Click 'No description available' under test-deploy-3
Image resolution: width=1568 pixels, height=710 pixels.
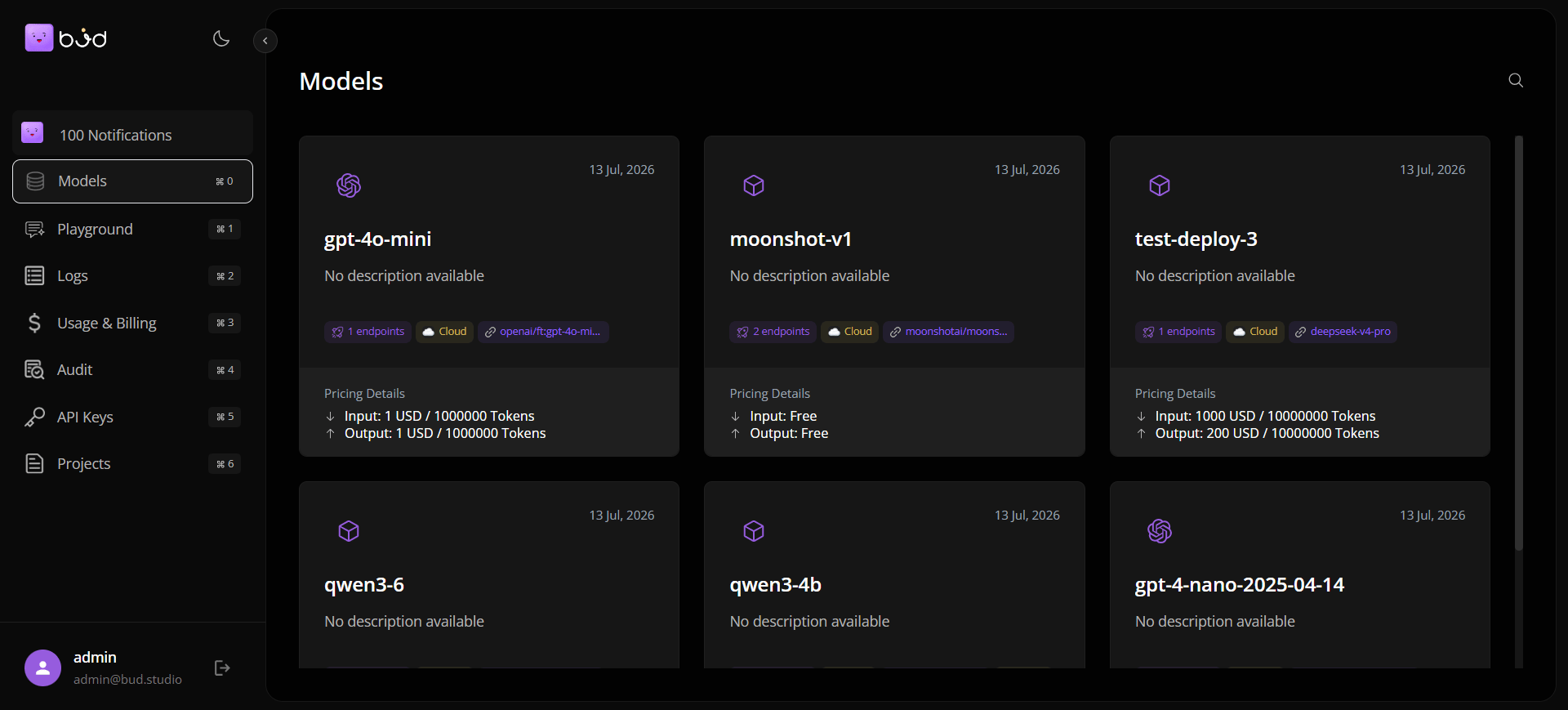click(1214, 276)
